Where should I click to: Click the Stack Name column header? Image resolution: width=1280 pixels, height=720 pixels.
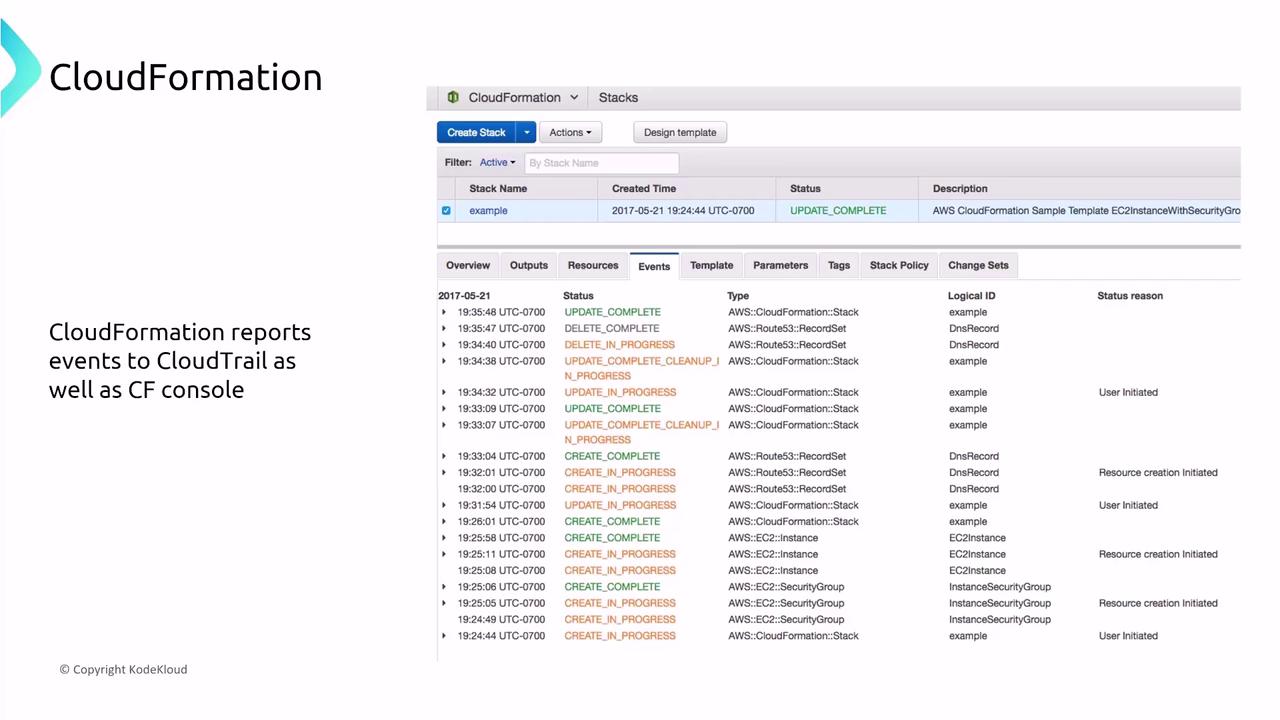click(x=498, y=188)
